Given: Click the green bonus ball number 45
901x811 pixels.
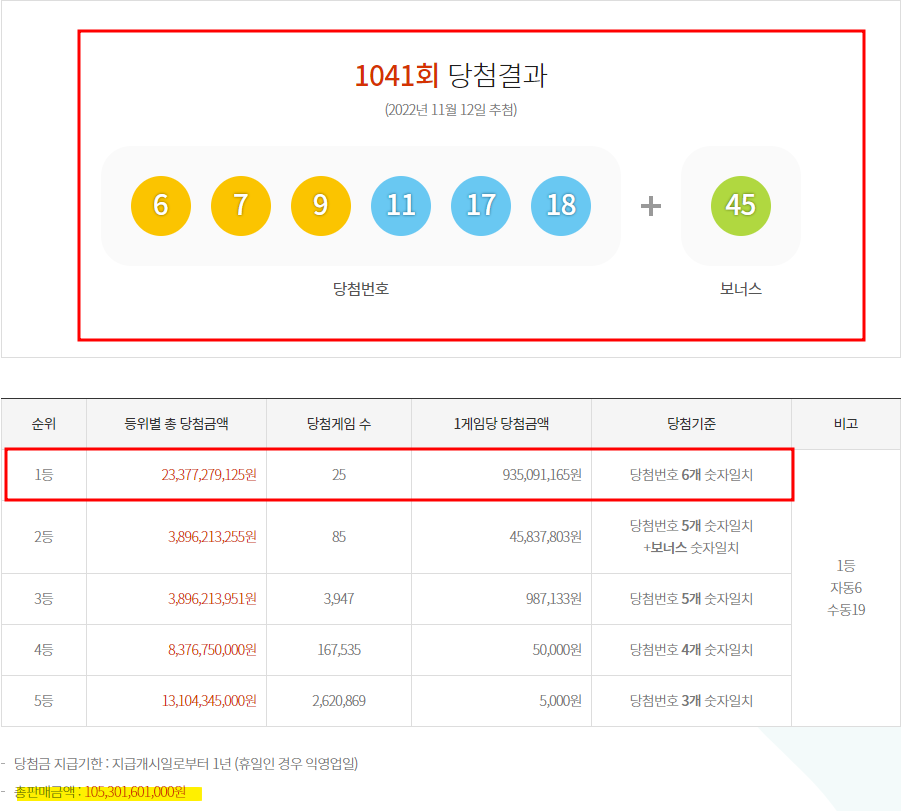Looking at the screenshot, I should coord(741,206).
